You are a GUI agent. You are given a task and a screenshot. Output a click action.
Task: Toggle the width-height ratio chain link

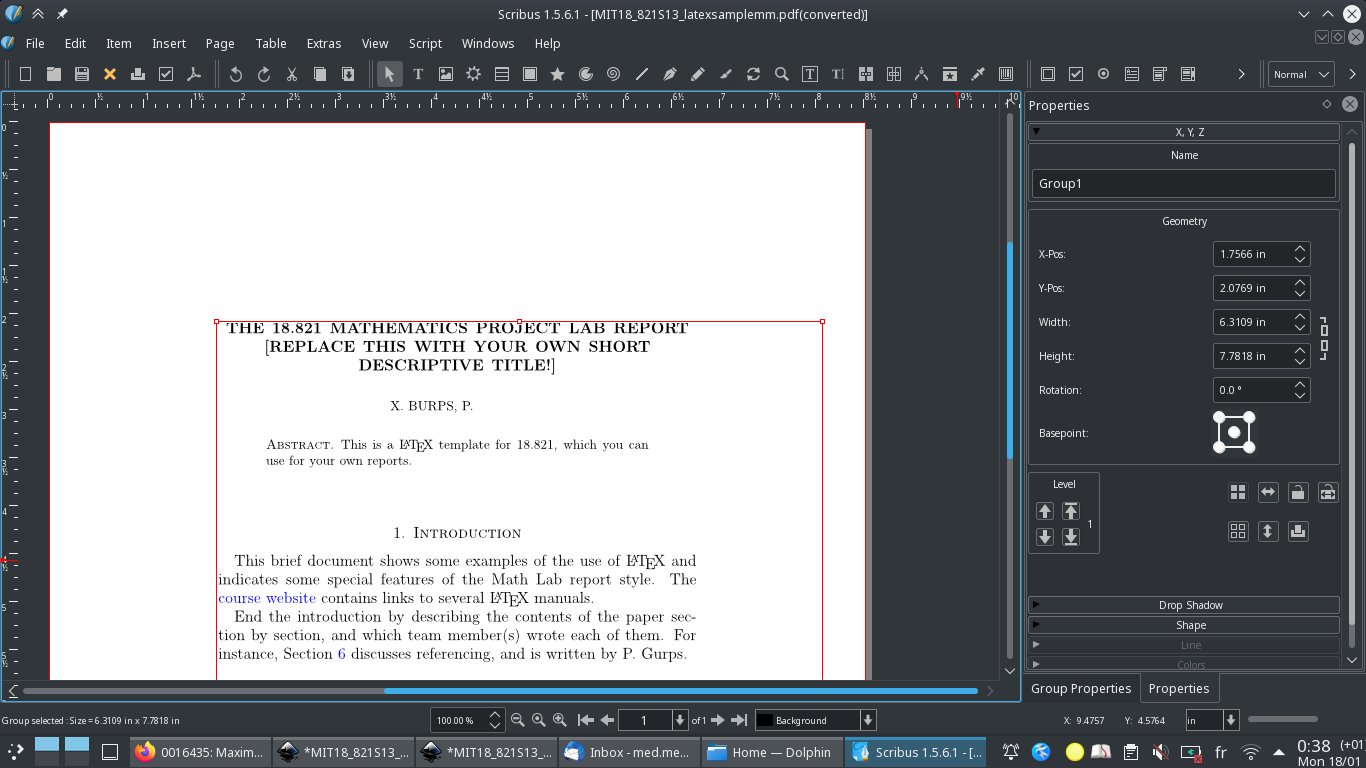pyautogui.click(x=1323, y=339)
